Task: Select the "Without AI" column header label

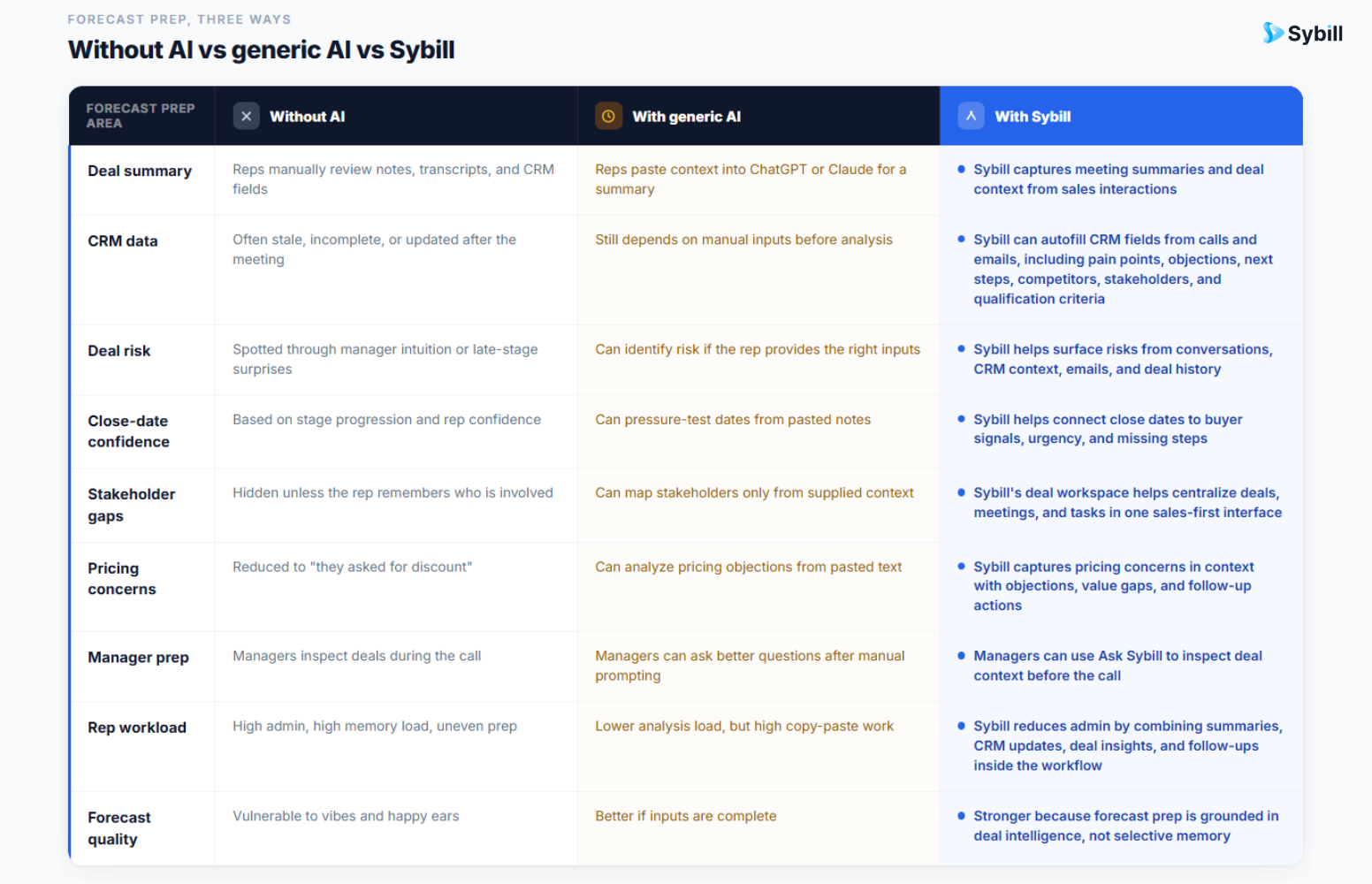Action: pyautogui.click(x=308, y=117)
